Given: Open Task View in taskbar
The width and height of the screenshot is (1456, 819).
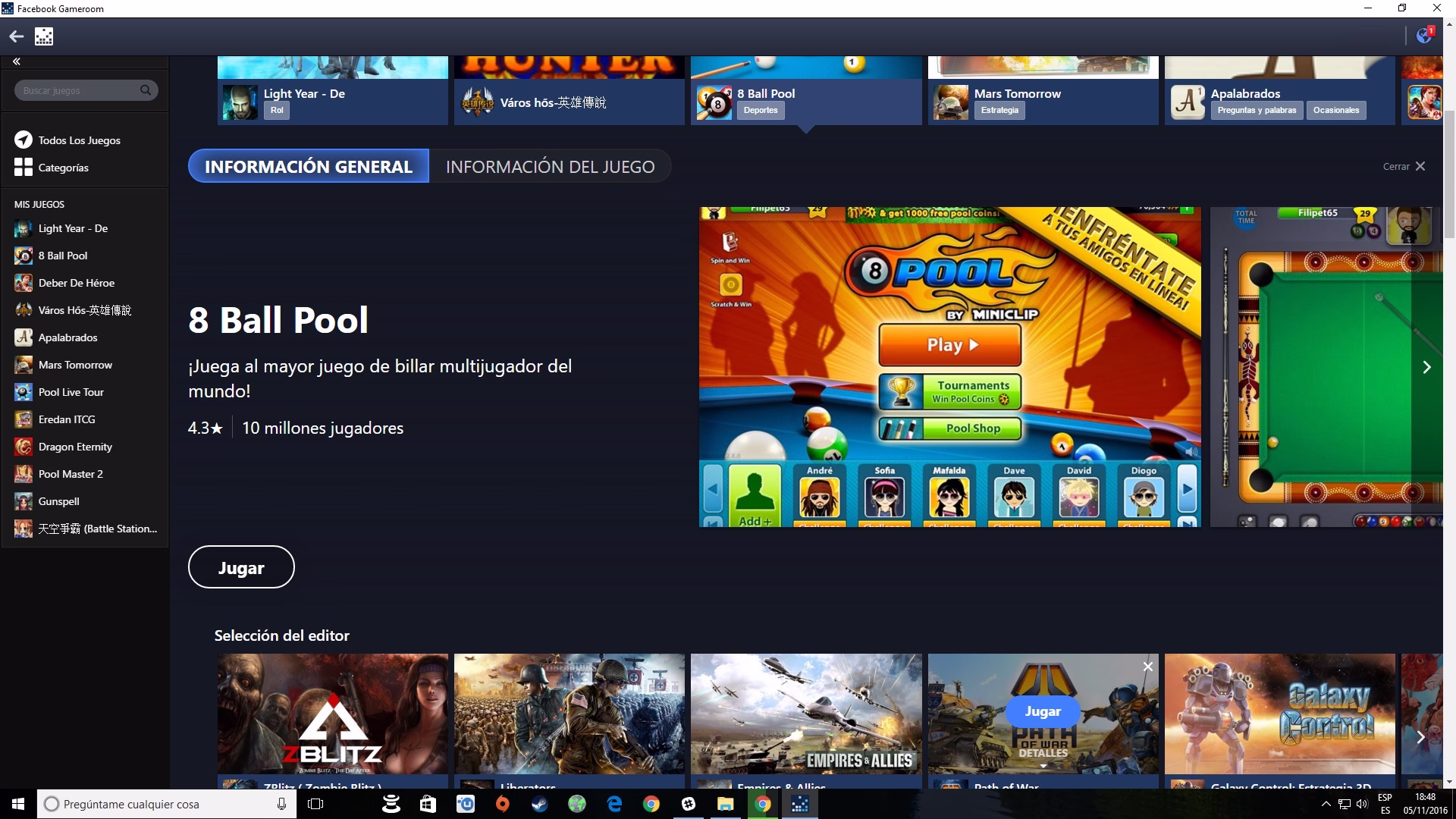Looking at the screenshot, I should 315,804.
